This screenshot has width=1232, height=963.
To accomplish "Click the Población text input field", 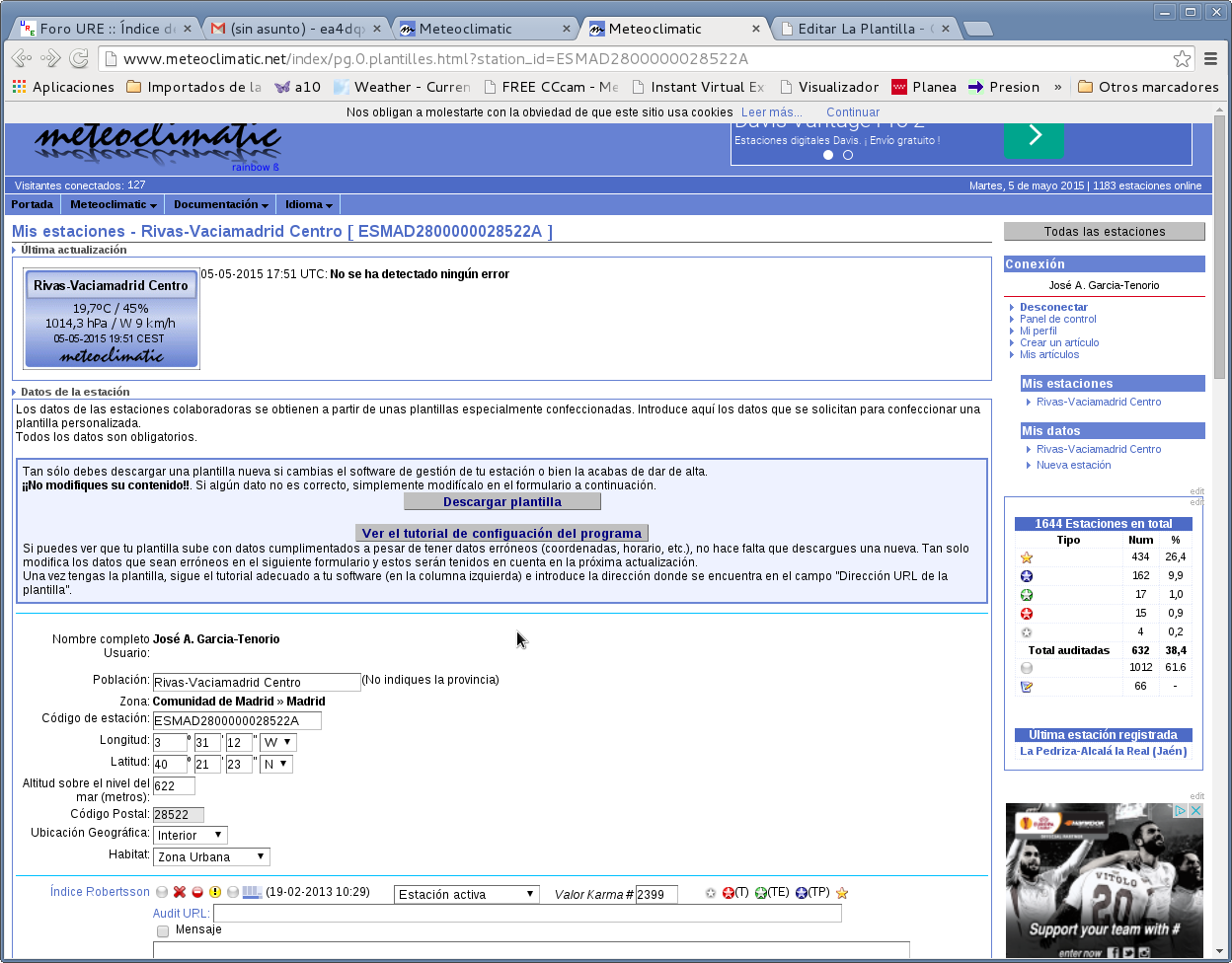I will [257, 682].
